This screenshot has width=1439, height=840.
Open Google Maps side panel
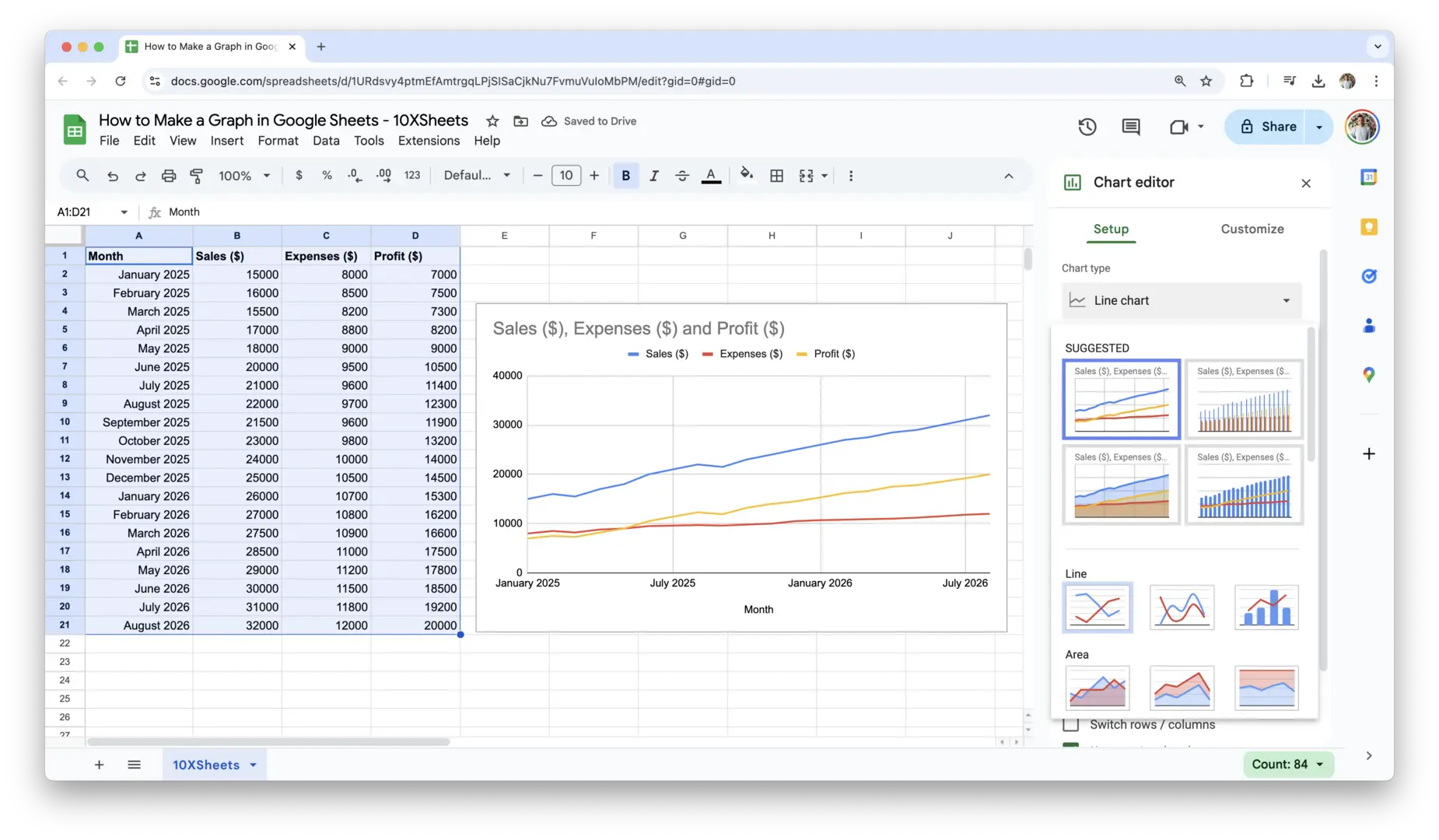click(1369, 375)
